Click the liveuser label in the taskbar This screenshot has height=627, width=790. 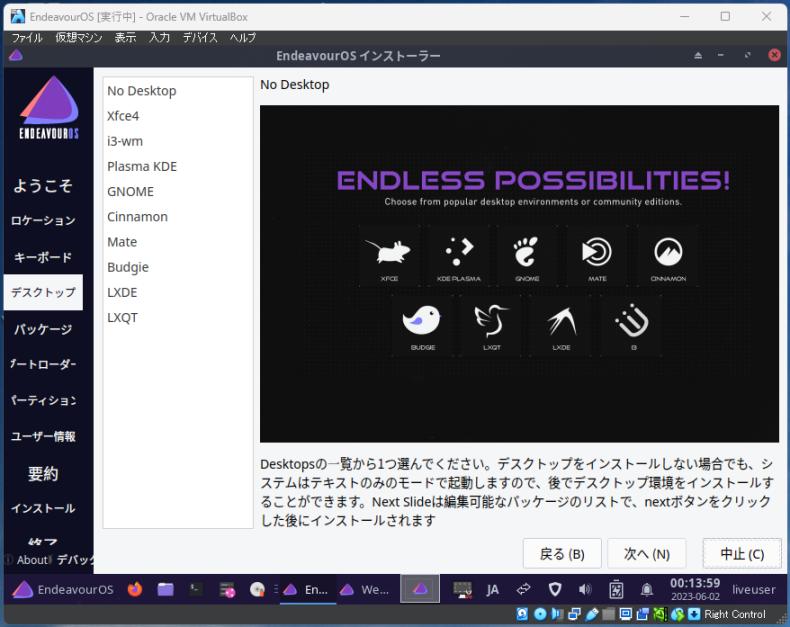tap(753, 589)
